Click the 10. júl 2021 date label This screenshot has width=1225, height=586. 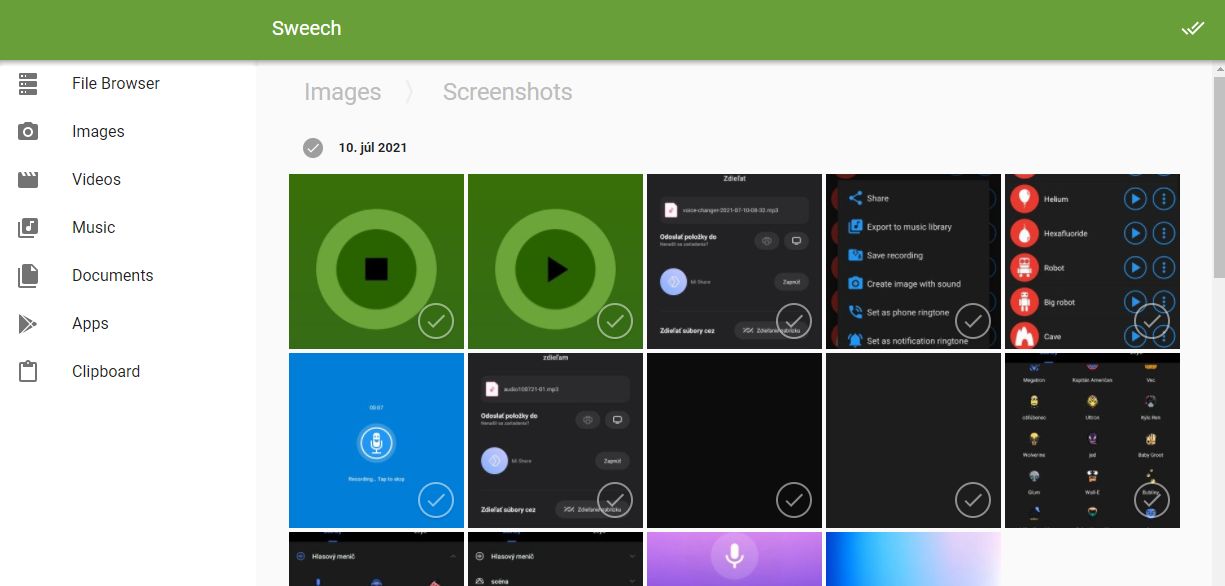point(372,148)
